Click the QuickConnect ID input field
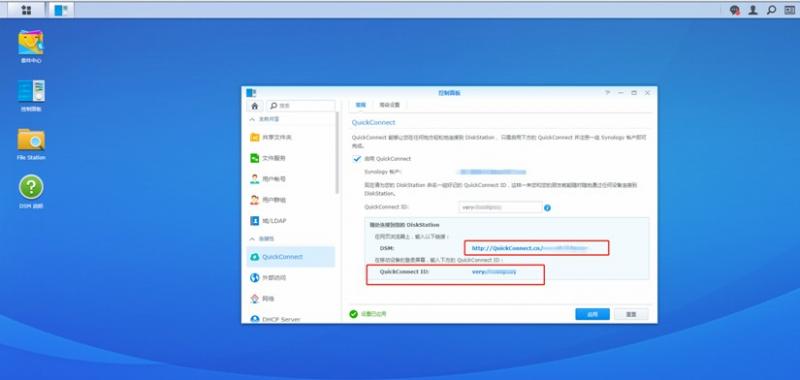This screenshot has height=380, width=800. [x=500, y=208]
